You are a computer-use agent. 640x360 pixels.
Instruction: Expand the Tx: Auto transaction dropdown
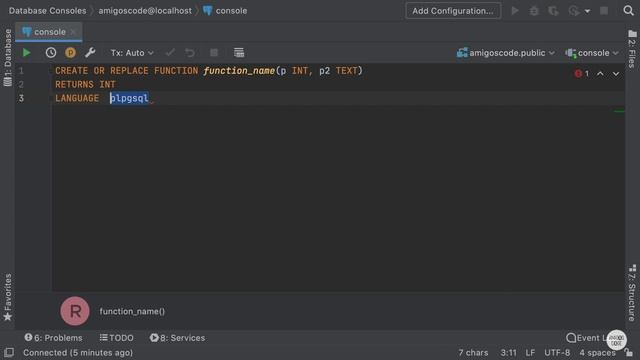point(132,53)
